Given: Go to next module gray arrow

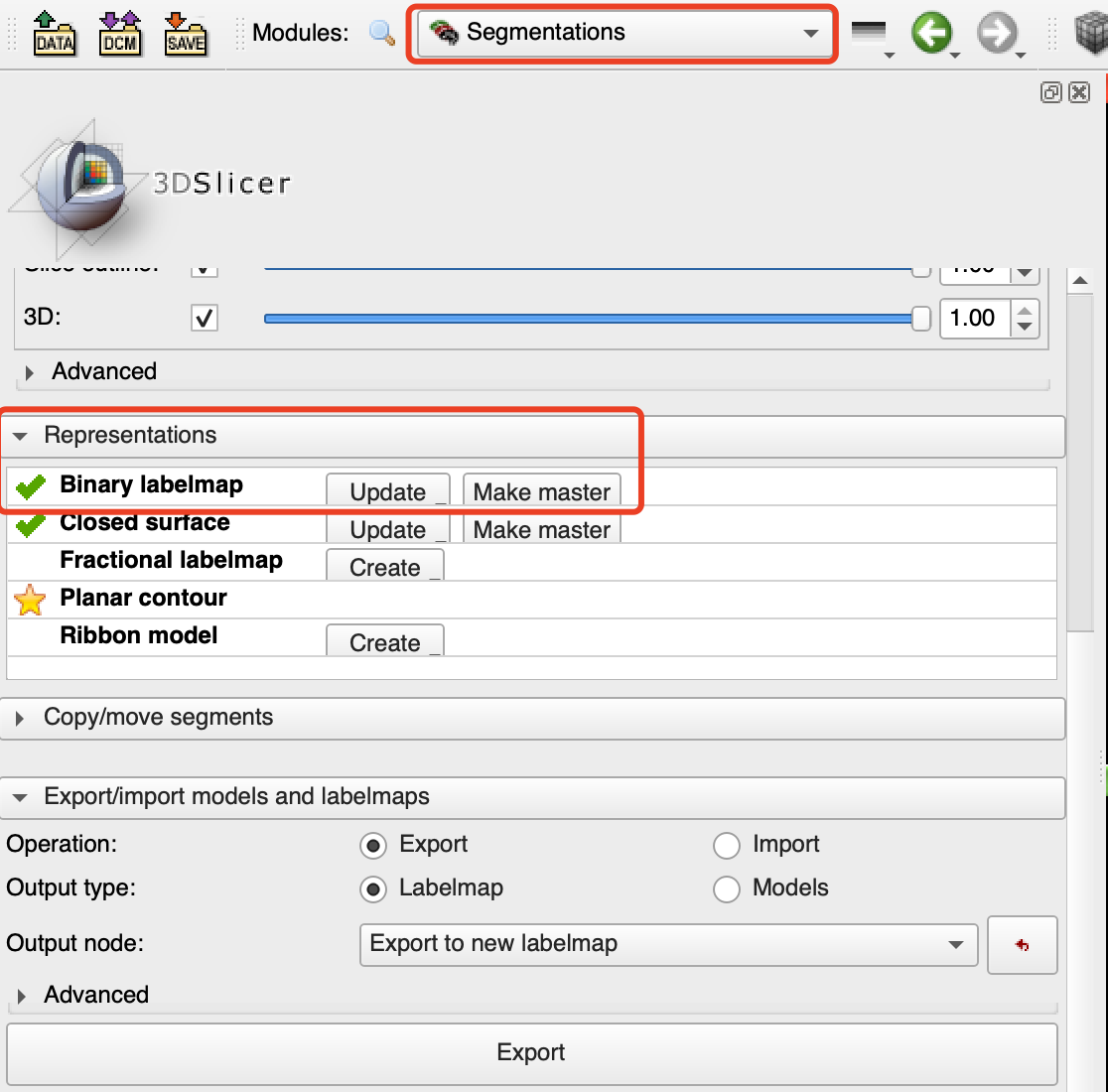Looking at the screenshot, I should [997, 33].
